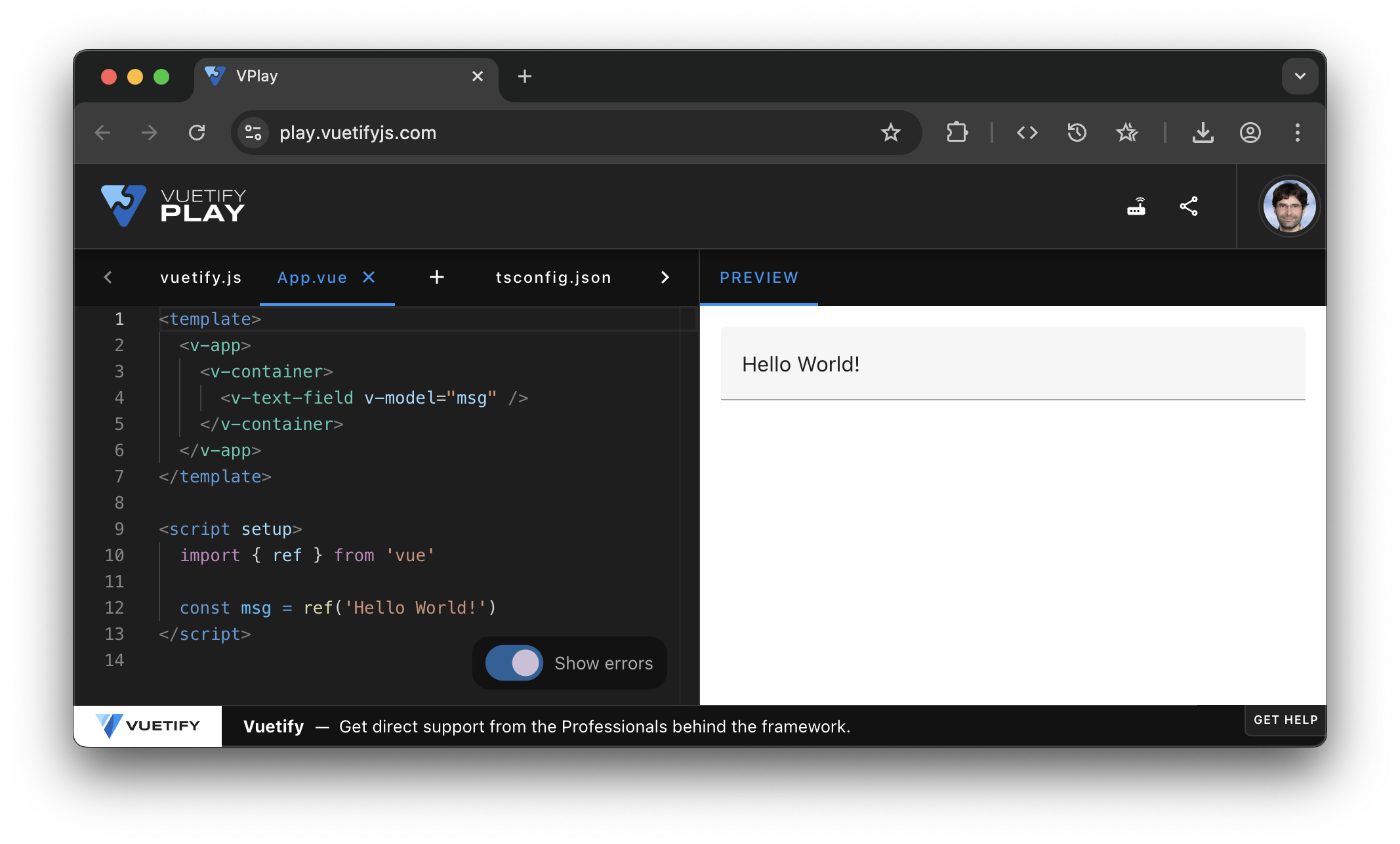Go back in browser history

(103, 133)
